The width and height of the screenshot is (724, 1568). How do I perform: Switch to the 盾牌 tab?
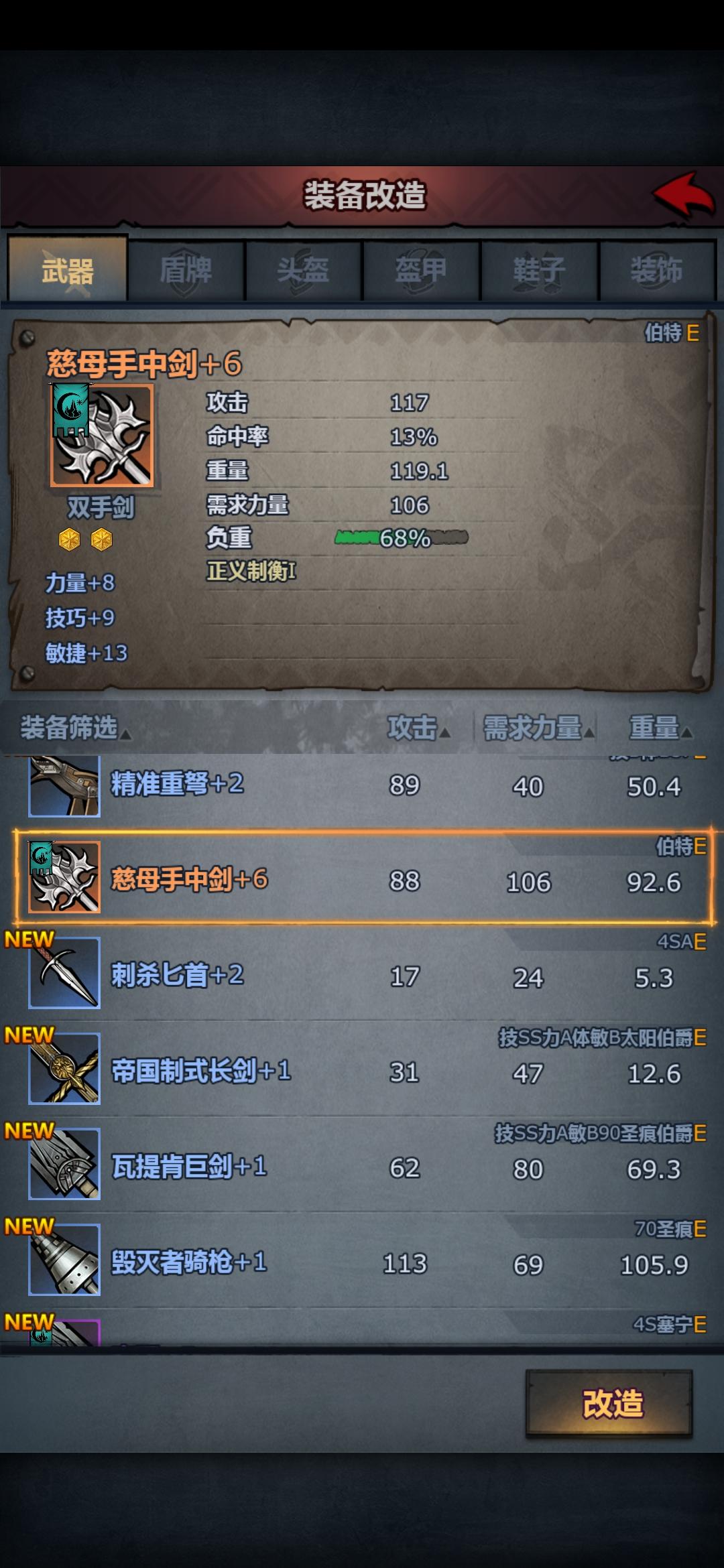tap(186, 271)
